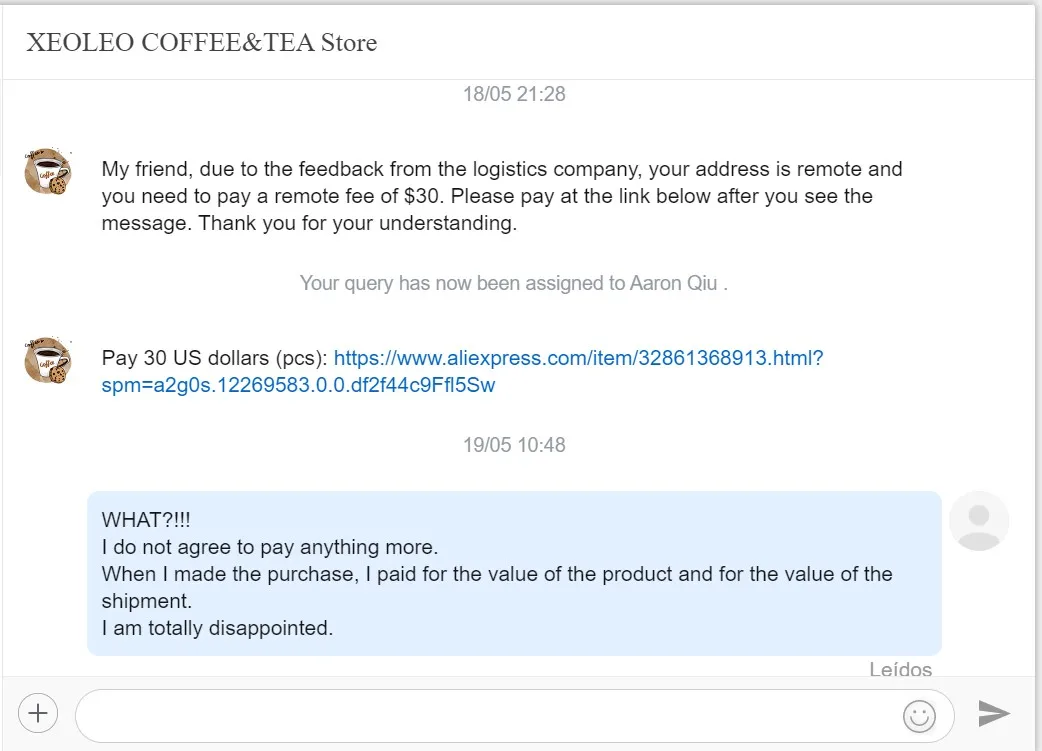Click the 'Pay 30 US dollars (pcs)' text
This screenshot has height=751, width=1042.
(x=215, y=358)
